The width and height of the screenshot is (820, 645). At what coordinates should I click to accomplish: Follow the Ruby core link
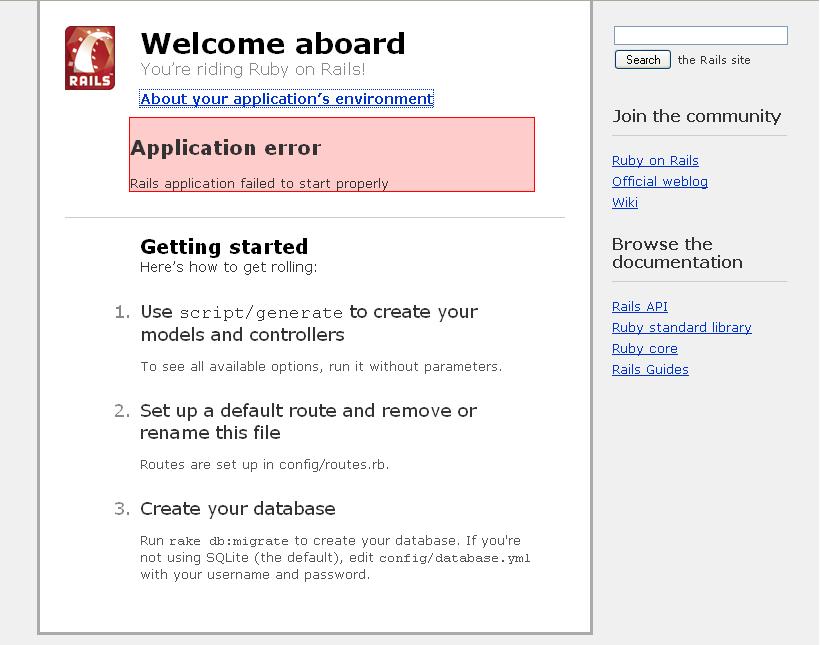tap(645, 348)
